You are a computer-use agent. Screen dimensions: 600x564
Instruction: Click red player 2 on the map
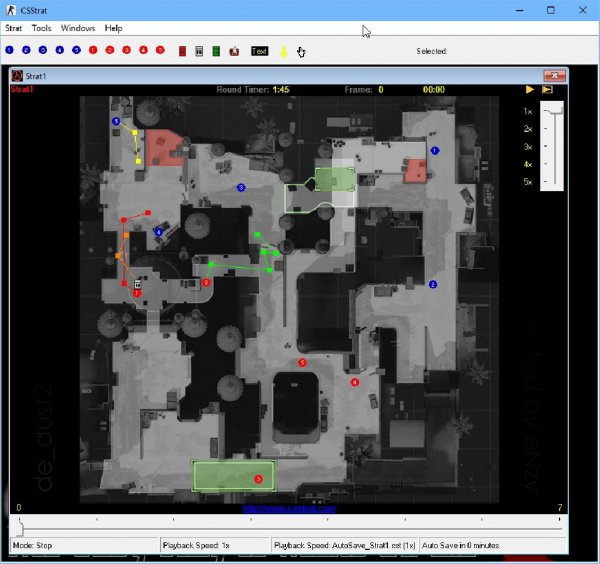206,282
